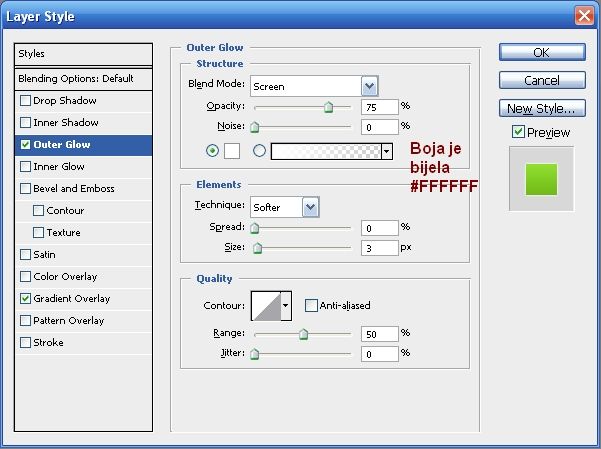Open the Contour picker dropdown arrow
Viewport: 601px width, 449px height.
(x=286, y=306)
